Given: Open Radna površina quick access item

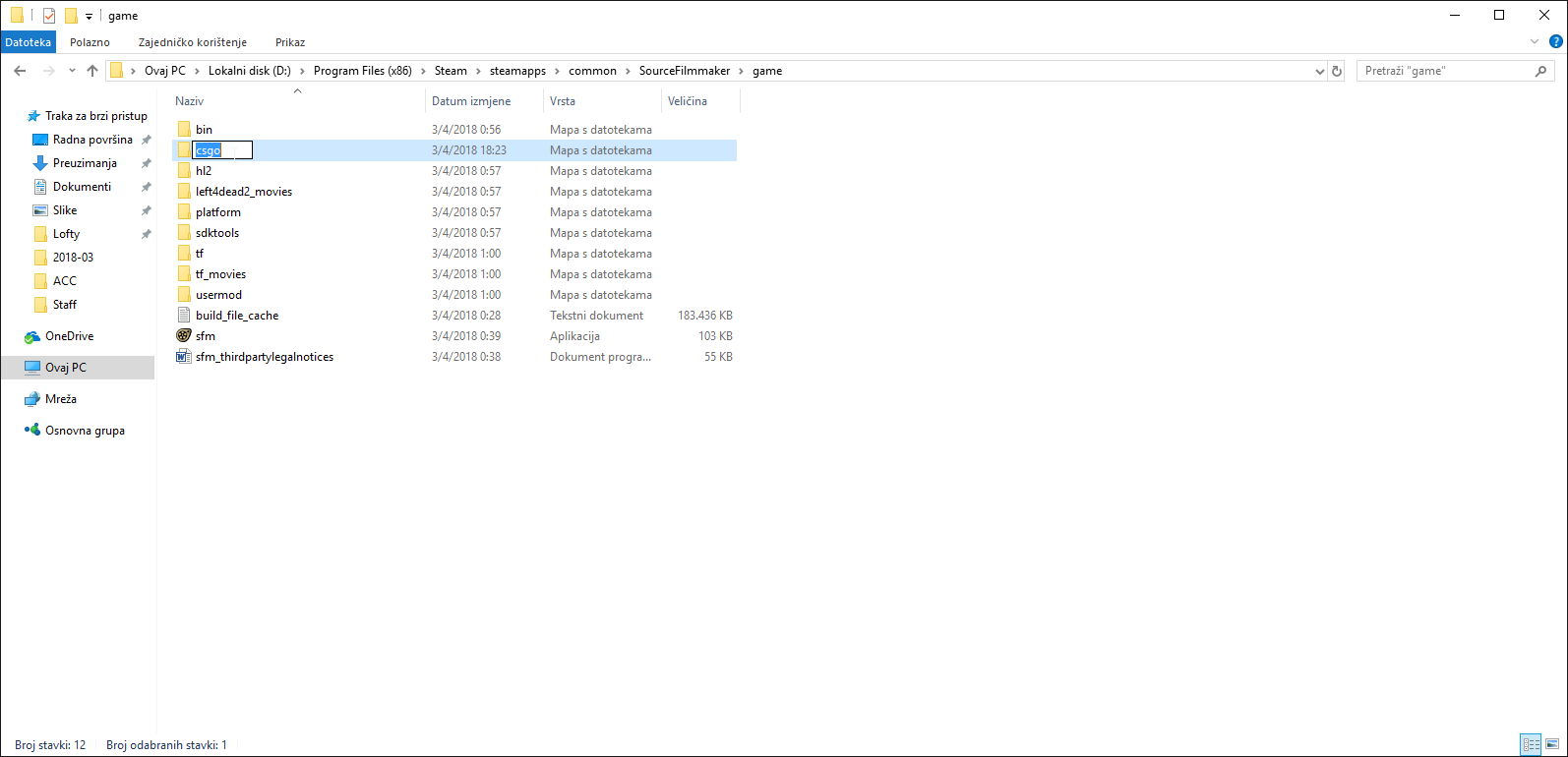Looking at the screenshot, I should pyautogui.click(x=92, y=140).
